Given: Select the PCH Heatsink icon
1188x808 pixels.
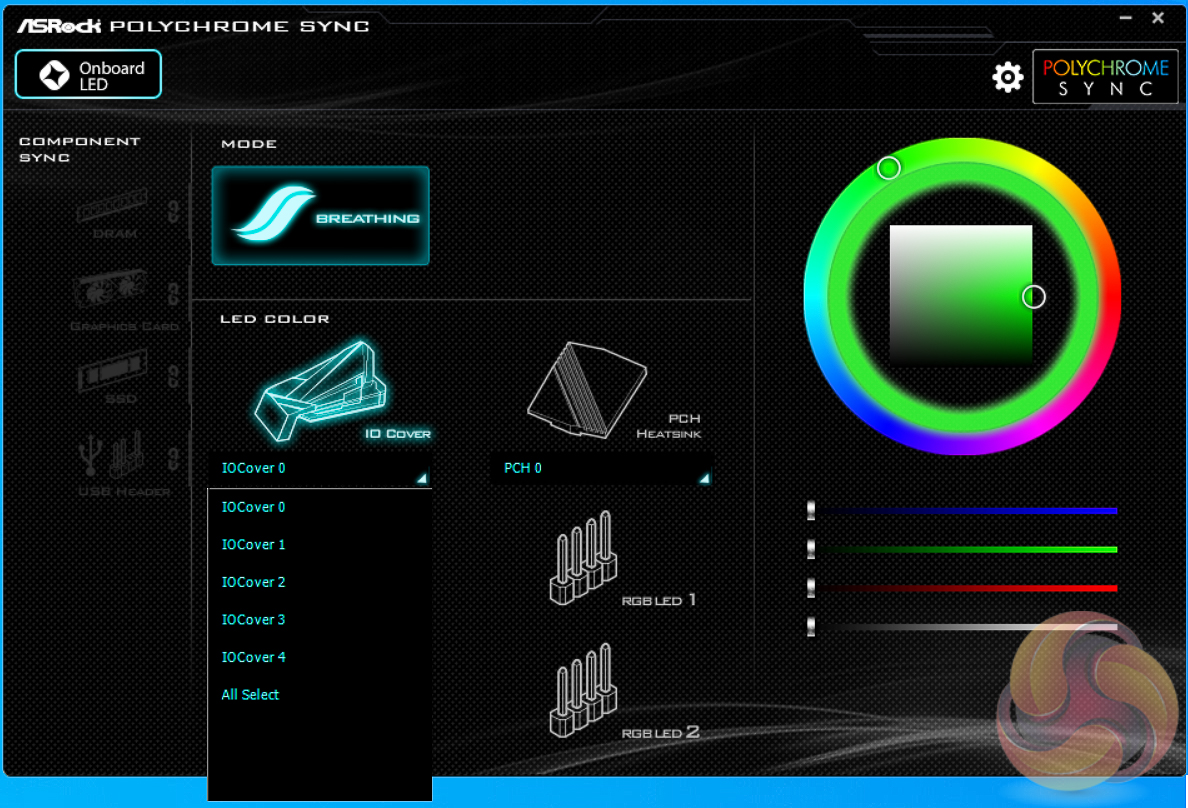Looking at the screenshot, I should pyautogui.click(x=587, y=390).
